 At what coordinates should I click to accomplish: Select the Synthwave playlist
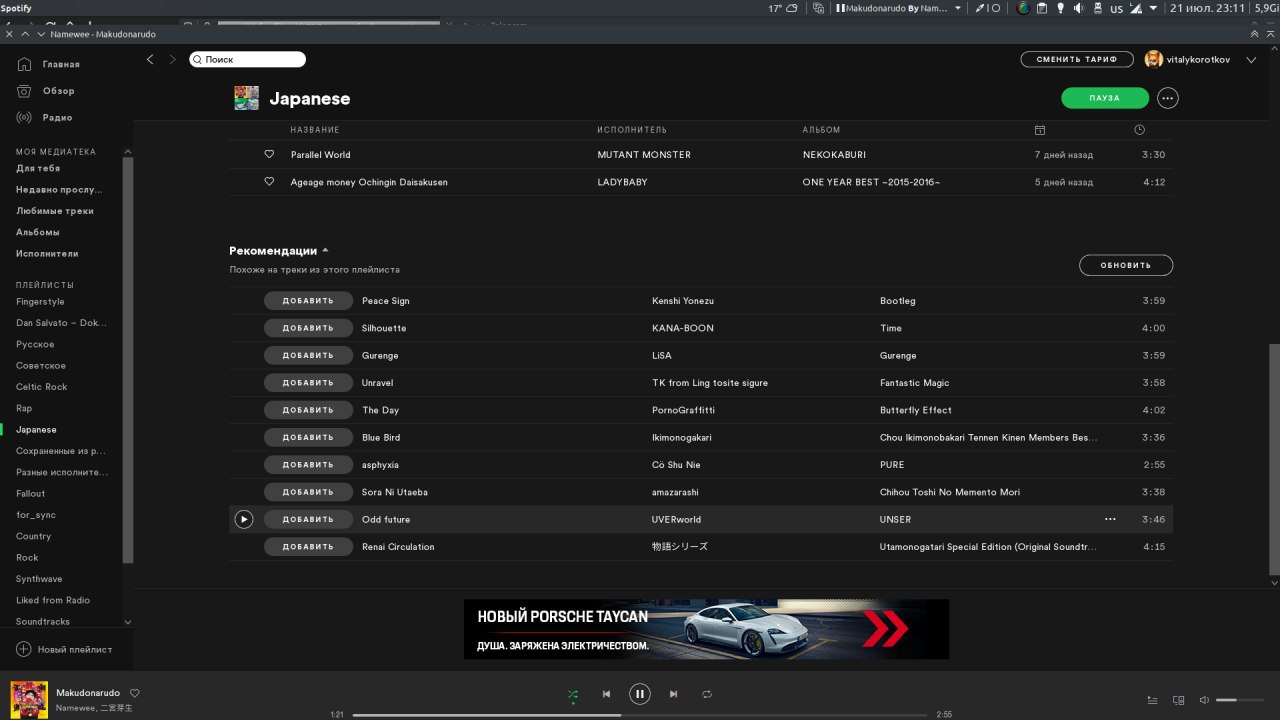coord(39,579)
